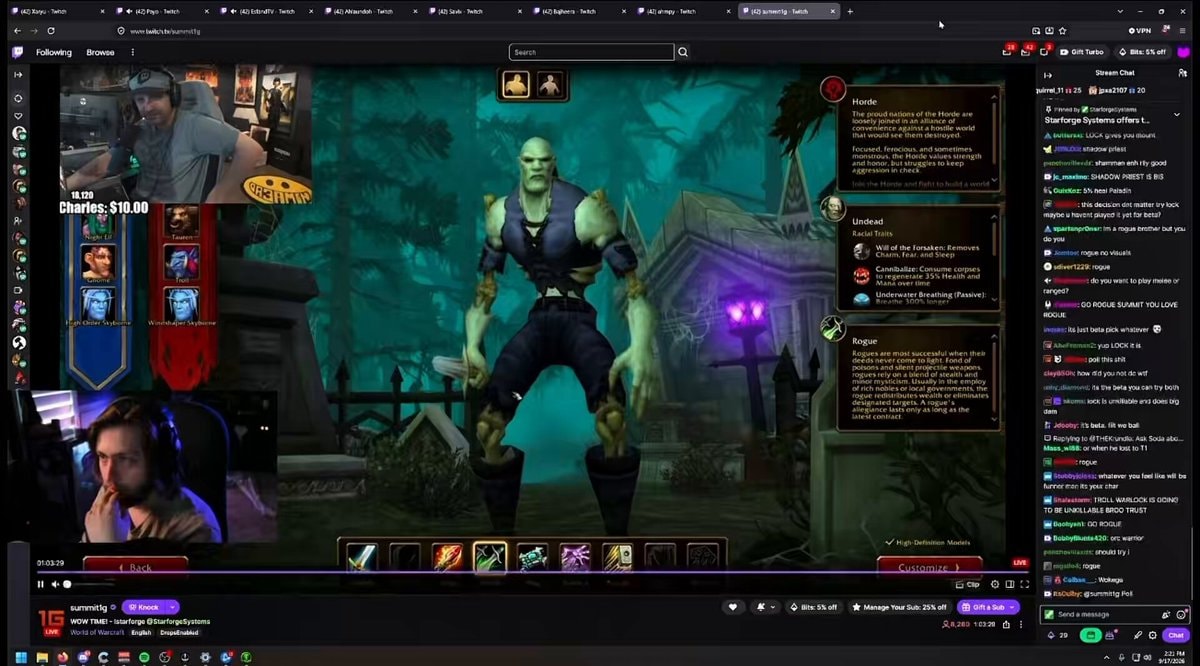The height and width of the screenshot is (666, 1200).
Task: Expand the pinned Starforge Systems message
Action: [x=1177, y=113]
